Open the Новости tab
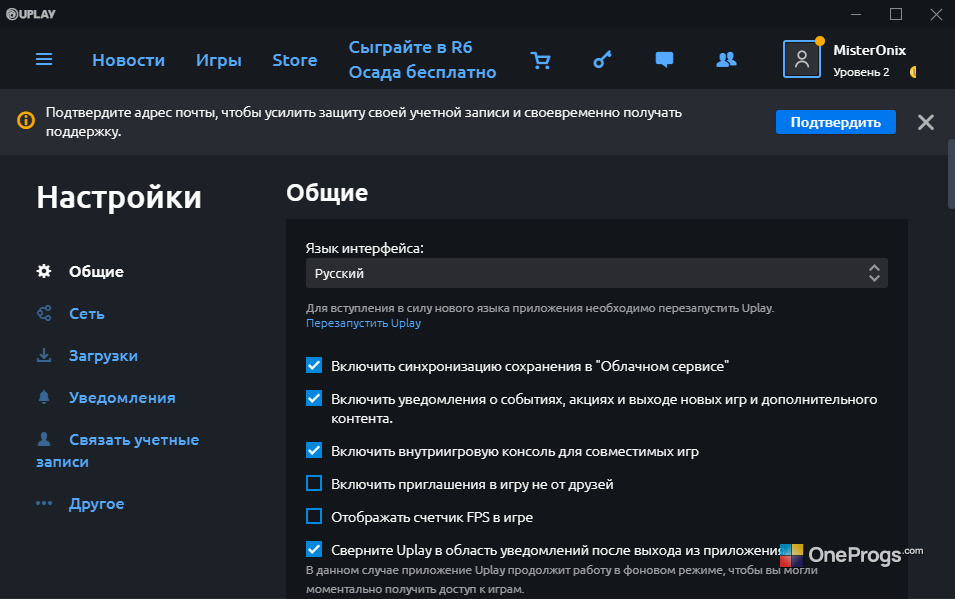Image resolution: width=955 pixels, height=599 pixels. [x=129, y=60]
